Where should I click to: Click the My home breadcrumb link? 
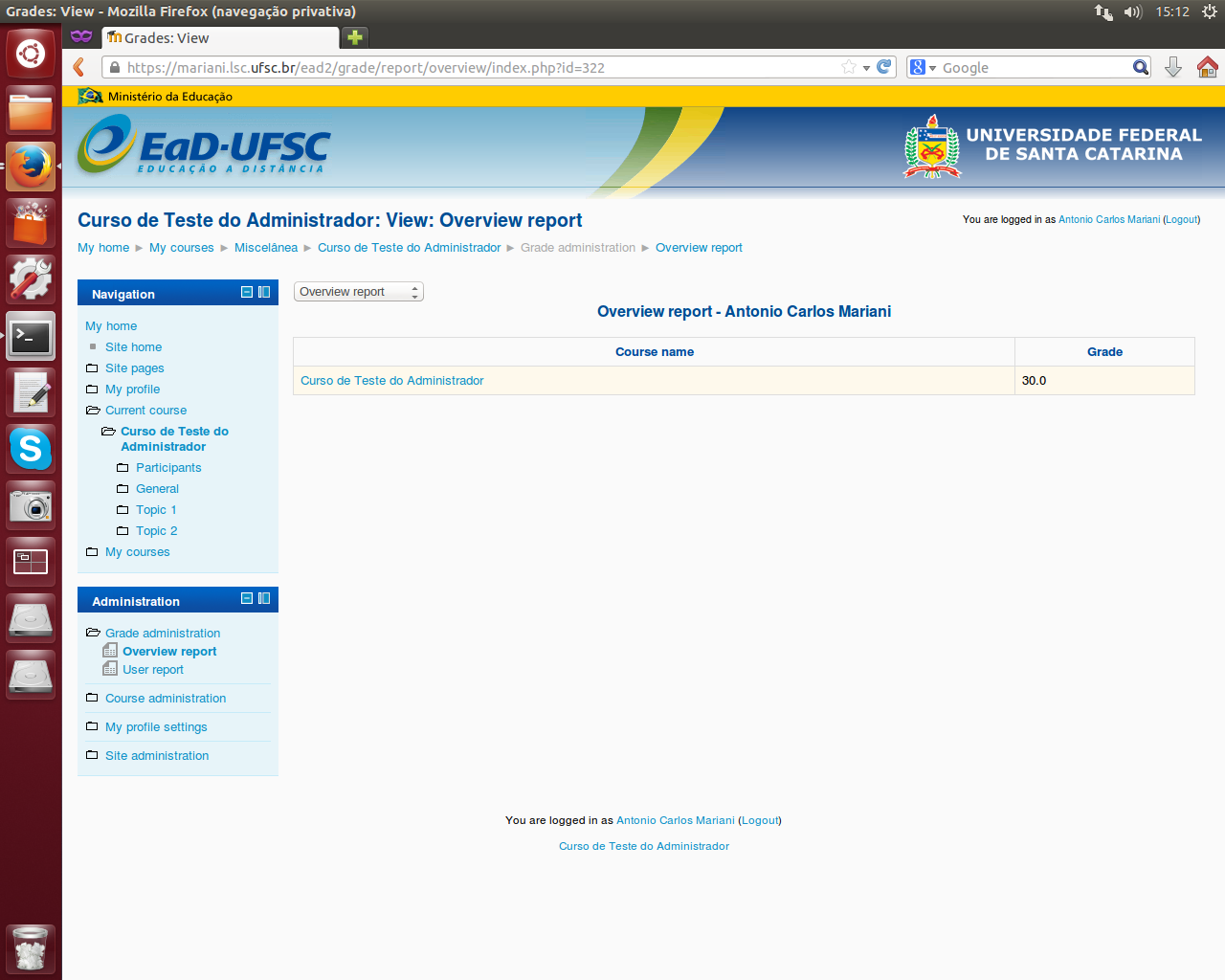tap(103, 247)
